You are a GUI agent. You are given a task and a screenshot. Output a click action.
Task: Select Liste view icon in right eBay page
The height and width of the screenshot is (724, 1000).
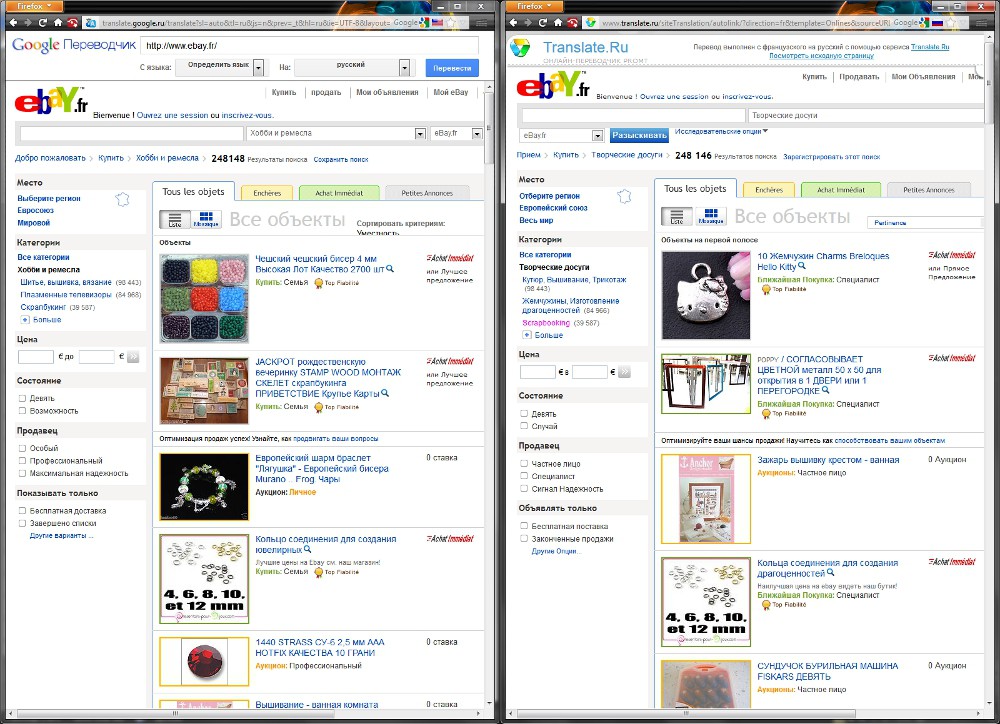[677, 216]
